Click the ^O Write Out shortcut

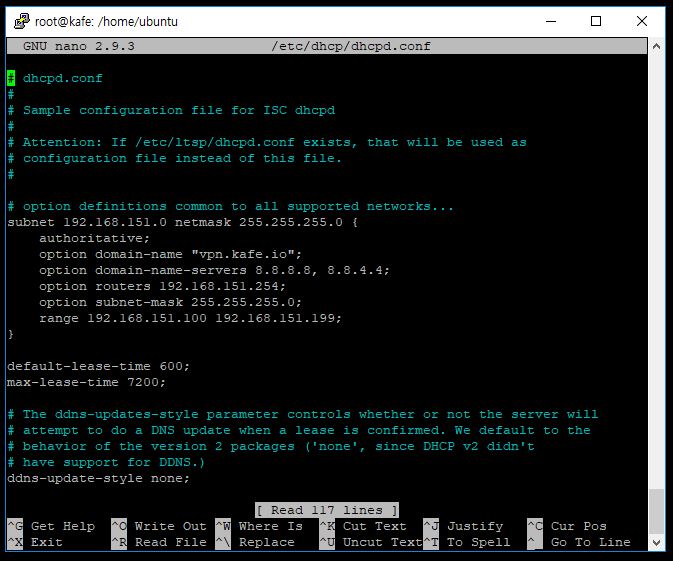[x=159, y=526]
